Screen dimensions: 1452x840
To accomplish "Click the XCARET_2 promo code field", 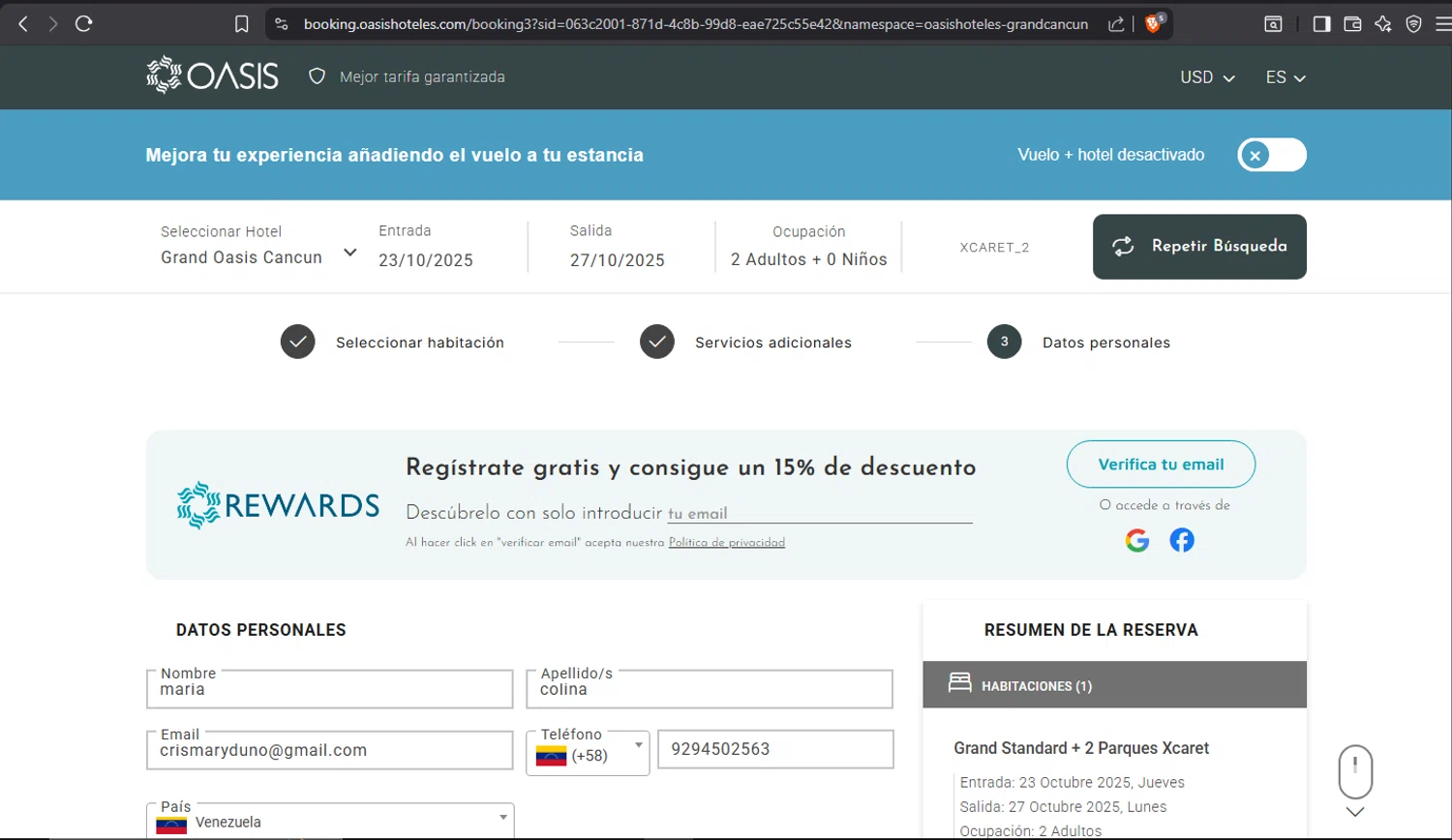I will tap(994, 248).
